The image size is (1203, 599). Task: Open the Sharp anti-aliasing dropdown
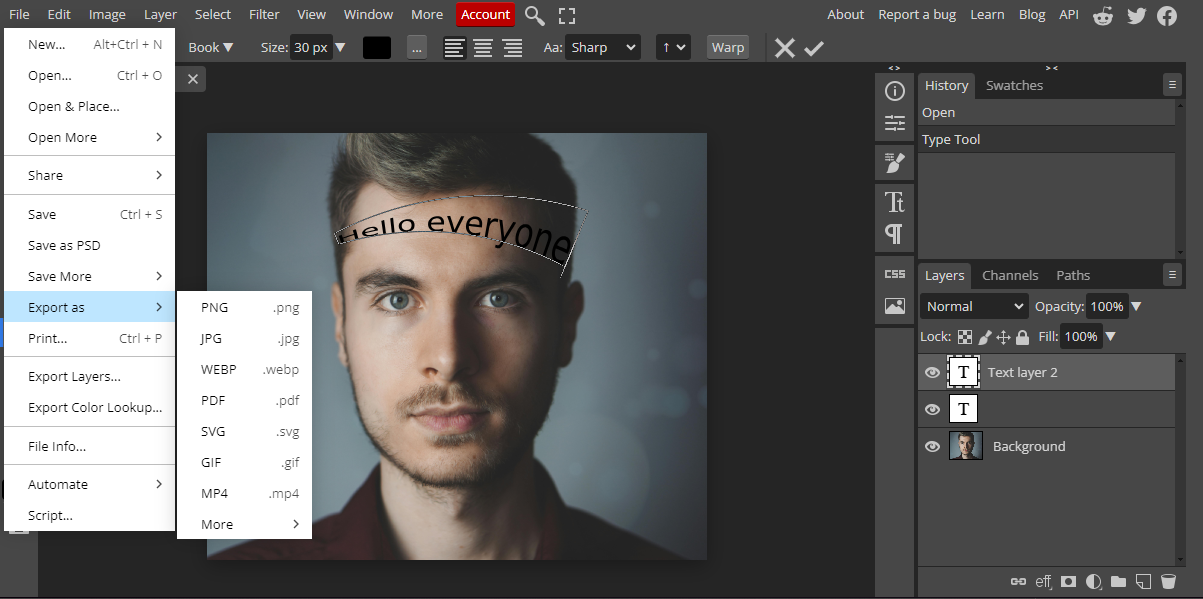click(x=602, y=47)
